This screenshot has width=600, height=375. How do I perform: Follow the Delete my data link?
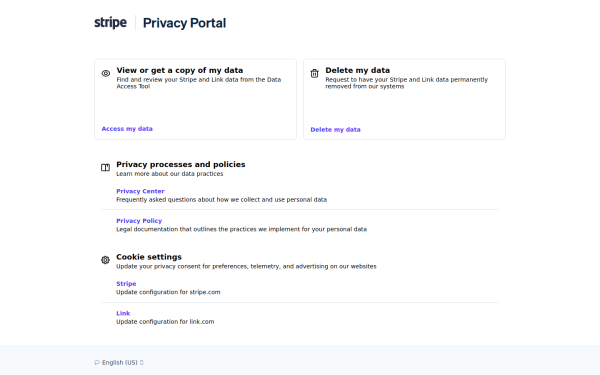pyautogui.click(x=335, y=130)
